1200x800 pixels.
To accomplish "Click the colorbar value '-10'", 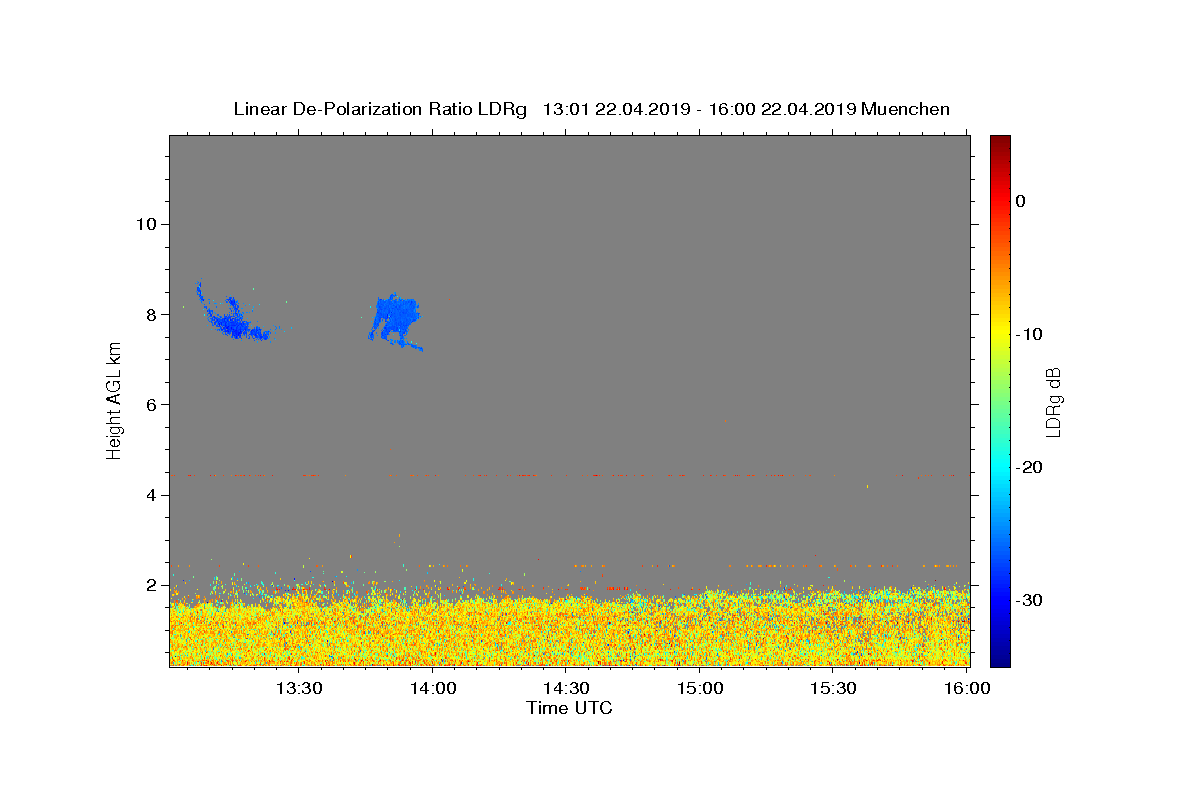I will click(1029, 334).
